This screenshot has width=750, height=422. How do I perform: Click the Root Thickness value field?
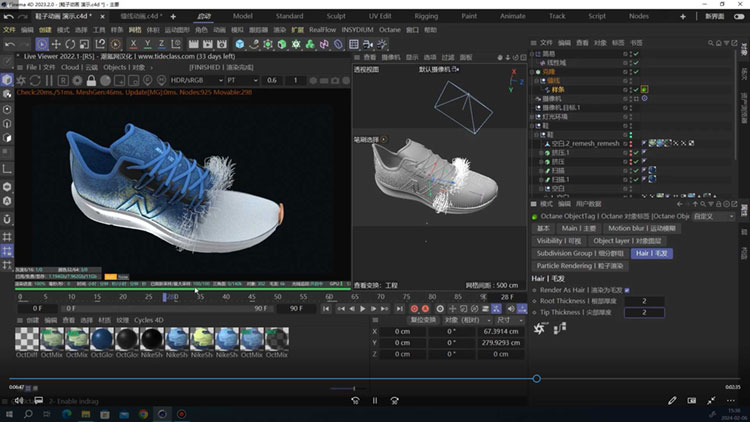click(x=645, y=301)
